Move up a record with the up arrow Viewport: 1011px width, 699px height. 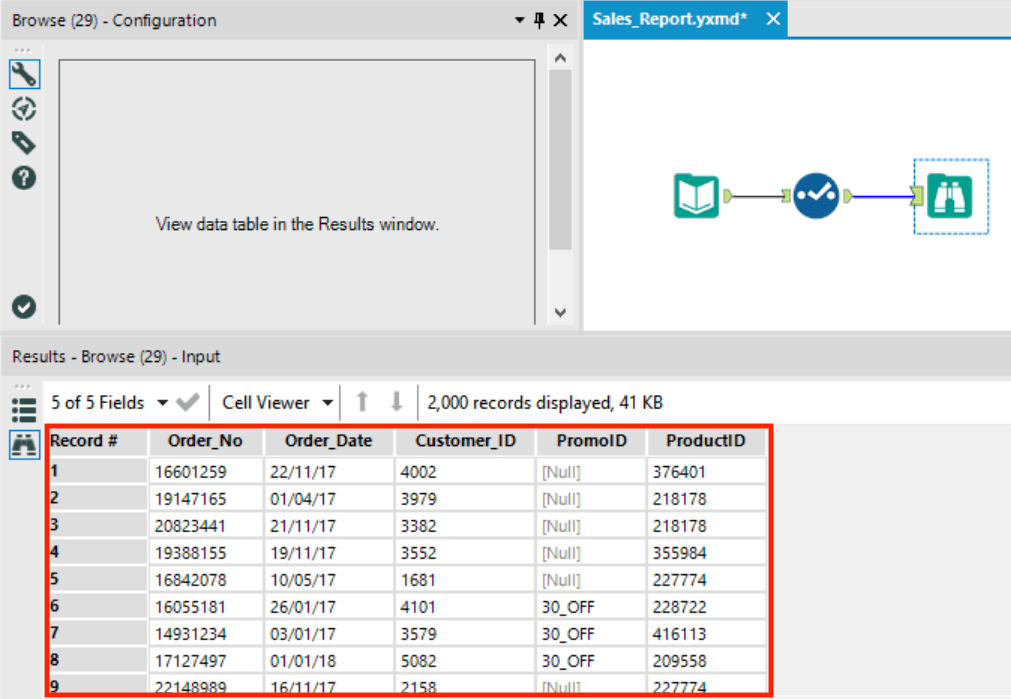click(x=362, y=402)
